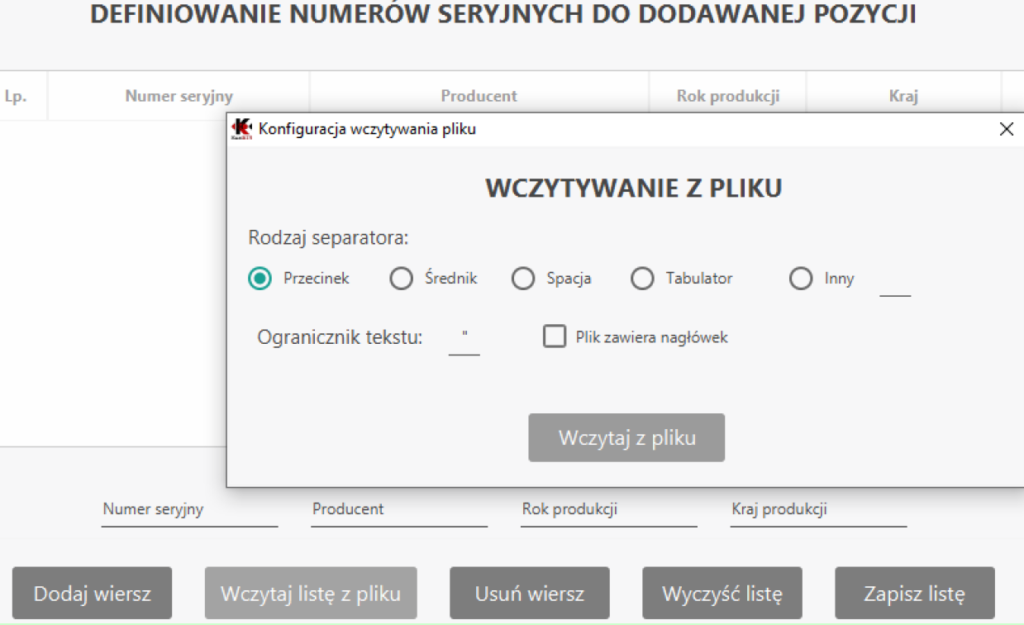
Task: Click the Zapisz listę button
Action: point(915,593)
